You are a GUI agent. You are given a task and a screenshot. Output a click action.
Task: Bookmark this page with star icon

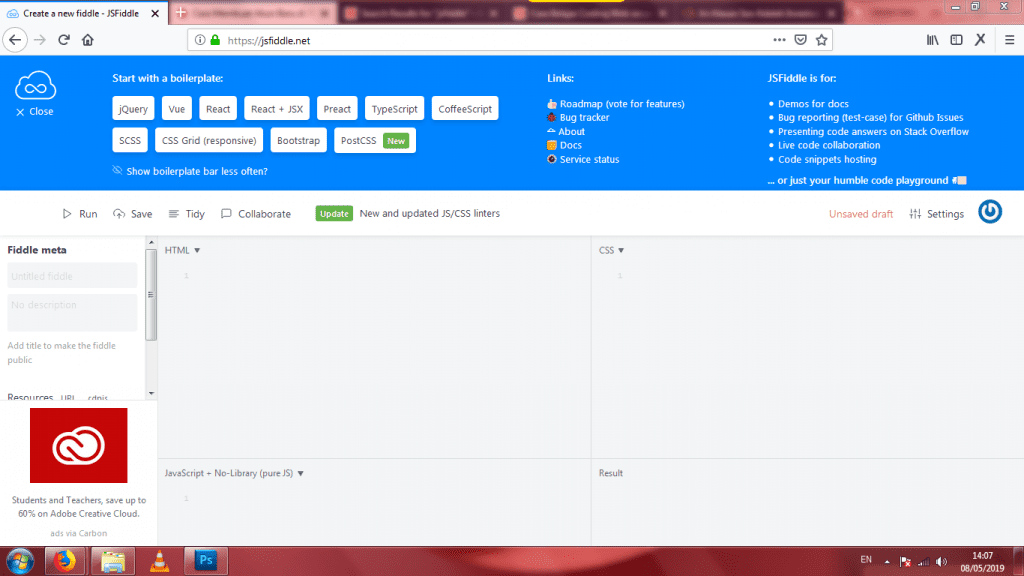[x=822, y=40]
